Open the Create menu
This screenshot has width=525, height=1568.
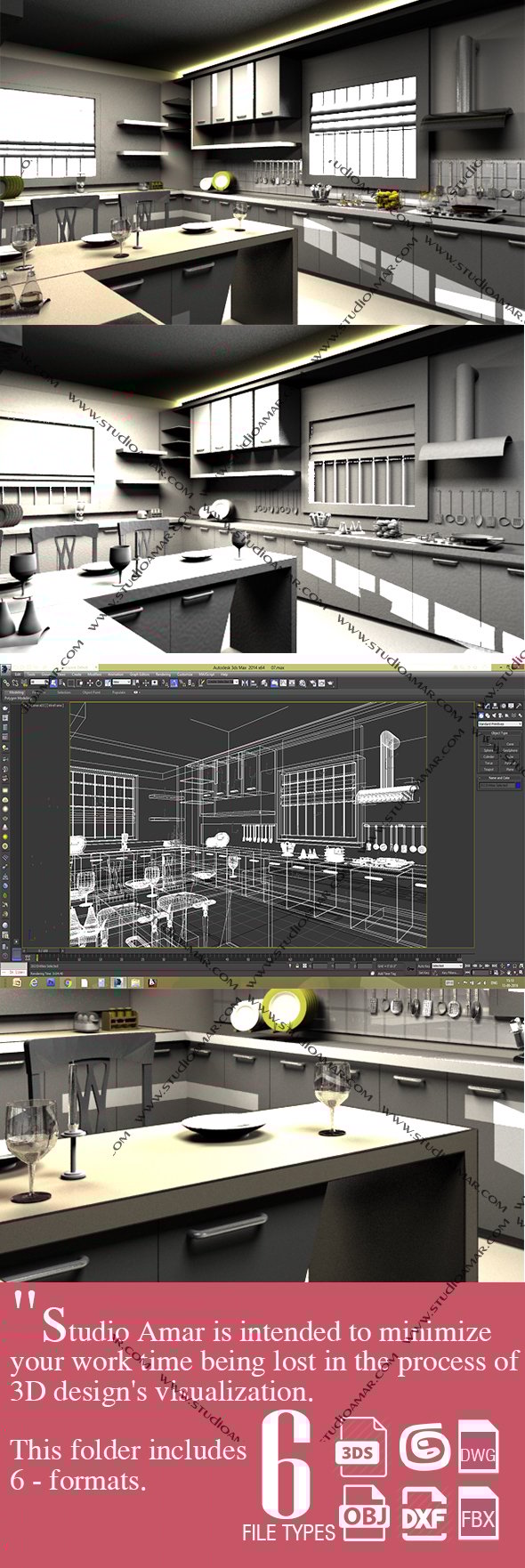click(76, 674)
